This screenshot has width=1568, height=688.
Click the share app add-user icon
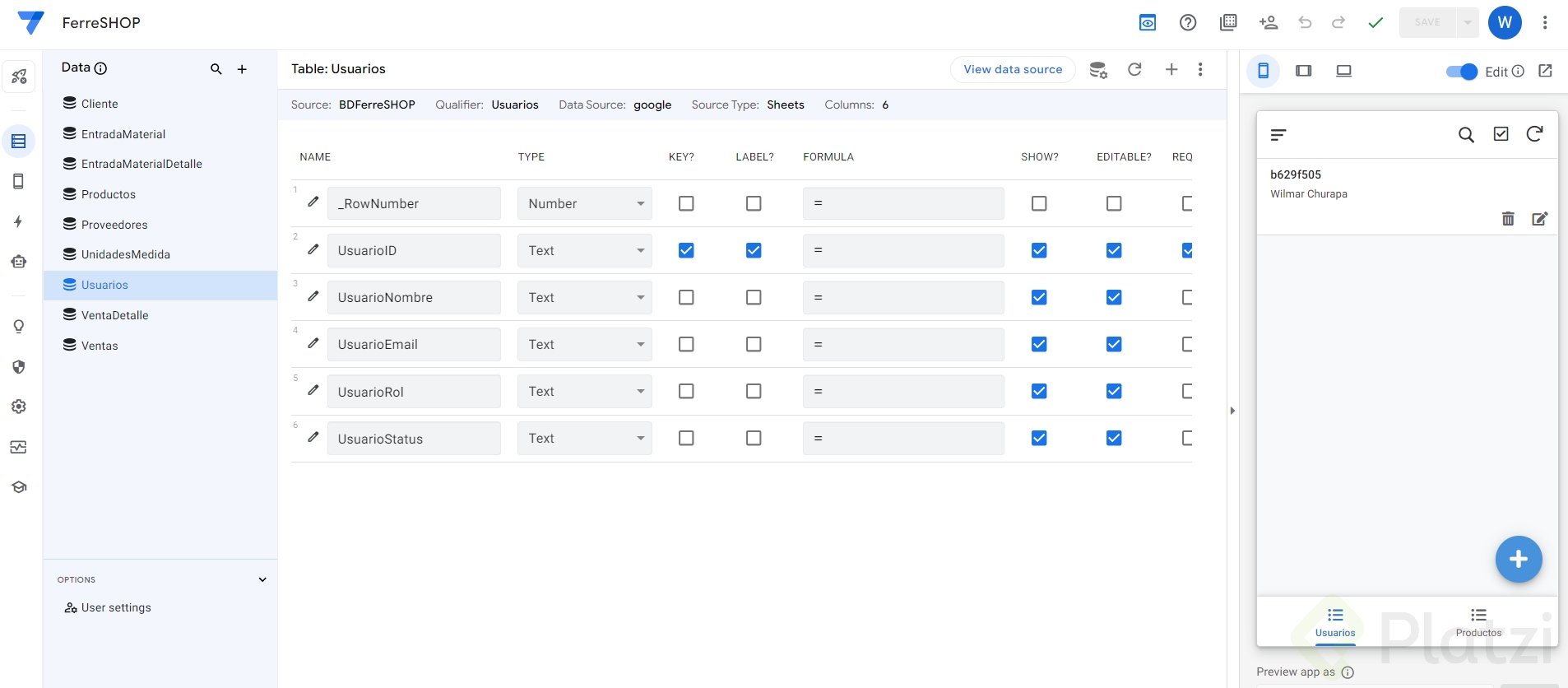(x=1268, y=22)
